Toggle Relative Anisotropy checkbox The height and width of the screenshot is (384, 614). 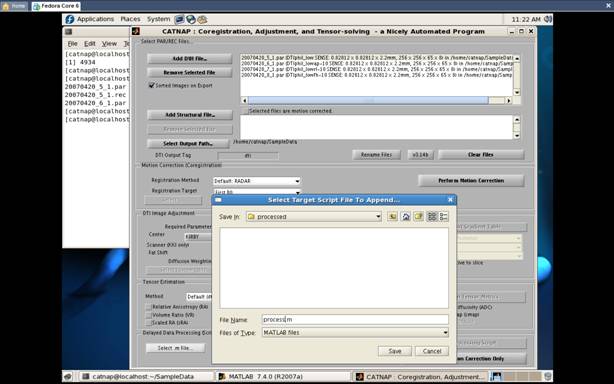tap(148, 307)
